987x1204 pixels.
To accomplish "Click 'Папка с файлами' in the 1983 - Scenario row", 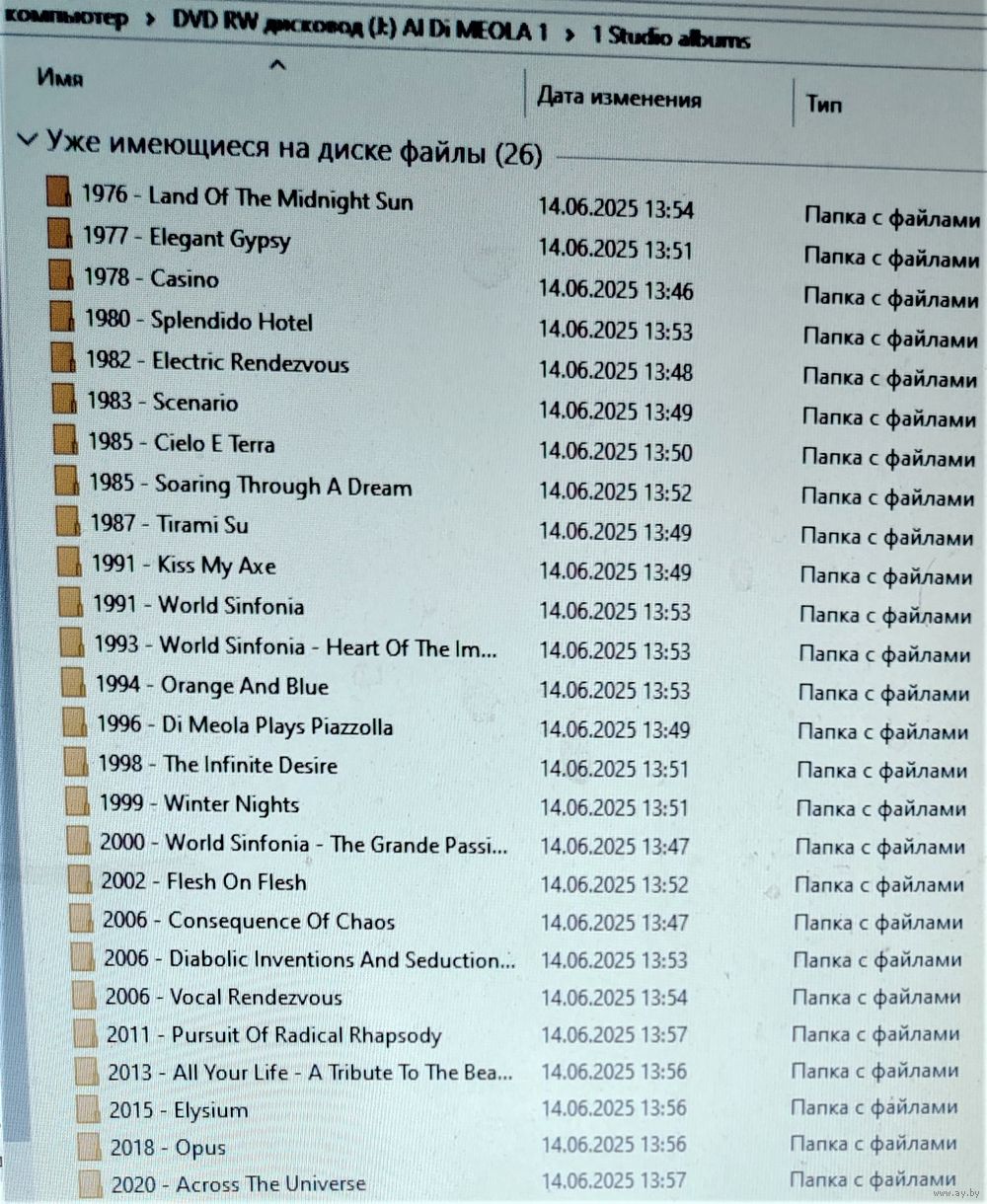I will [x=889, y=418].
